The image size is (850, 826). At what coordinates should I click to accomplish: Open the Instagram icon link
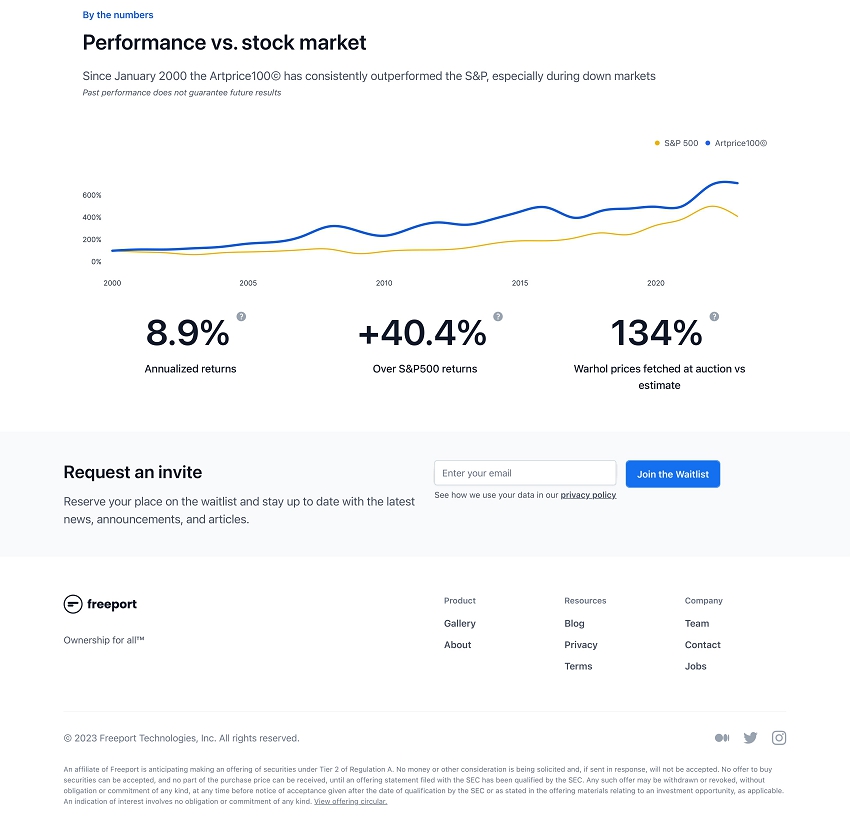(x=779, y=738)
